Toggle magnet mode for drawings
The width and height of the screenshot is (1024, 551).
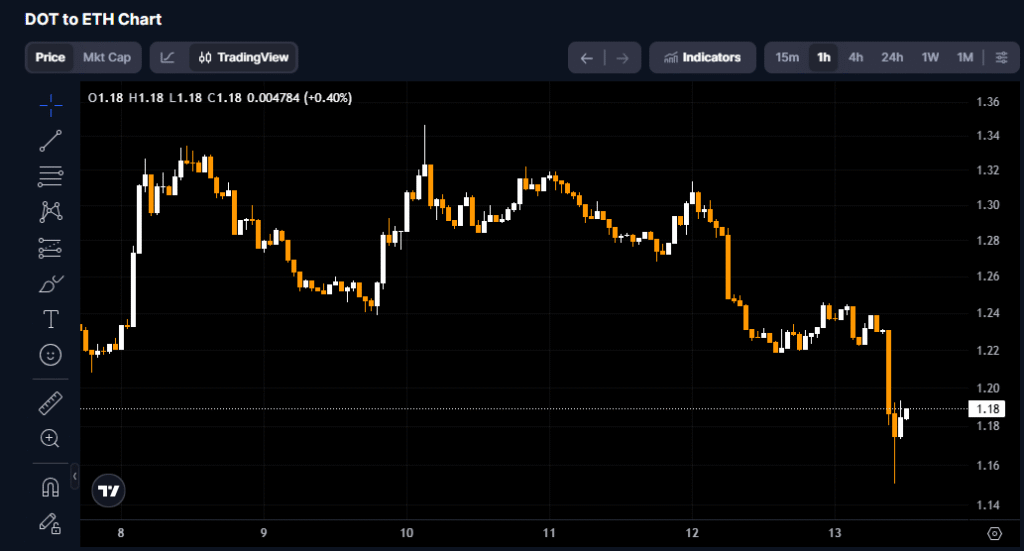pos(50,487)
